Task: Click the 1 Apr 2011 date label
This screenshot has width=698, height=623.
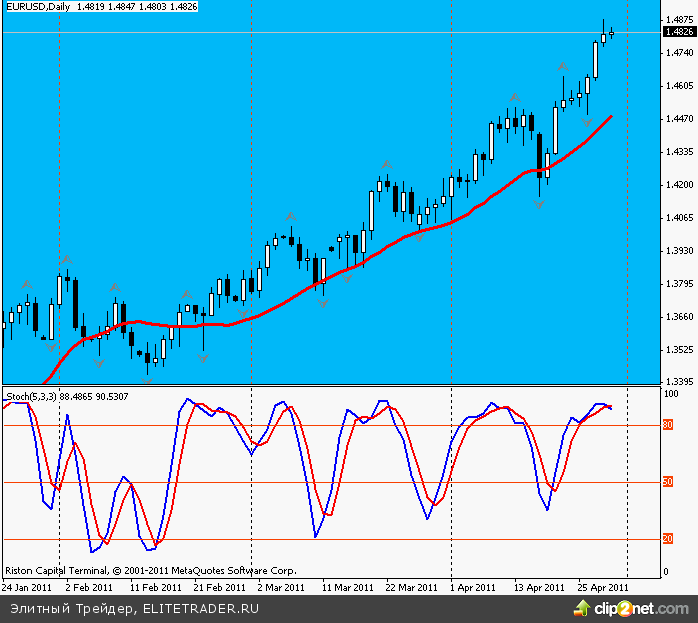Action: [x=472, y=588]
